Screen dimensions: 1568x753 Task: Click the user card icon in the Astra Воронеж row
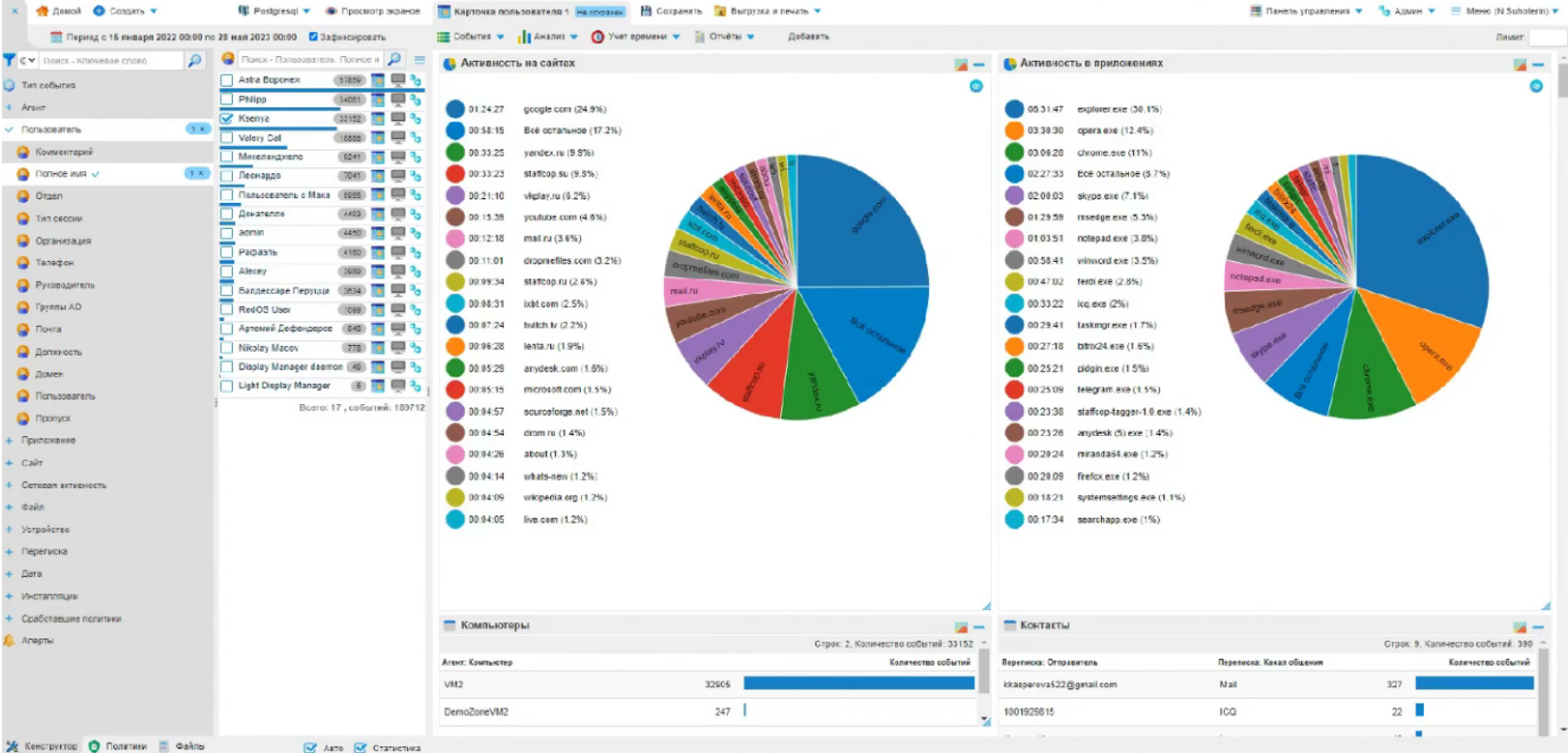coord(378,80)
